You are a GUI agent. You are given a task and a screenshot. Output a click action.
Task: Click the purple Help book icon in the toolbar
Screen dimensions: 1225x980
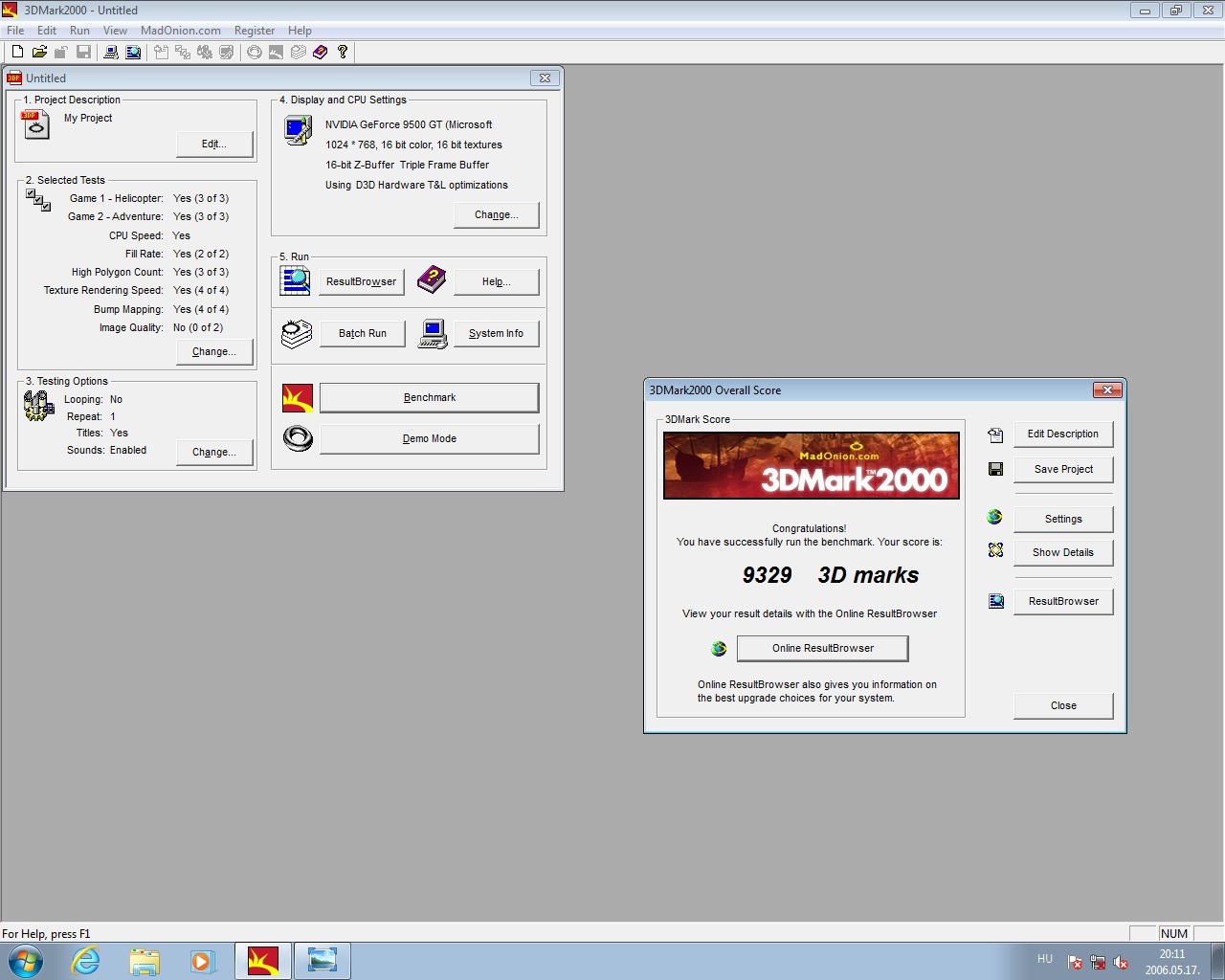tap(321, 52)
